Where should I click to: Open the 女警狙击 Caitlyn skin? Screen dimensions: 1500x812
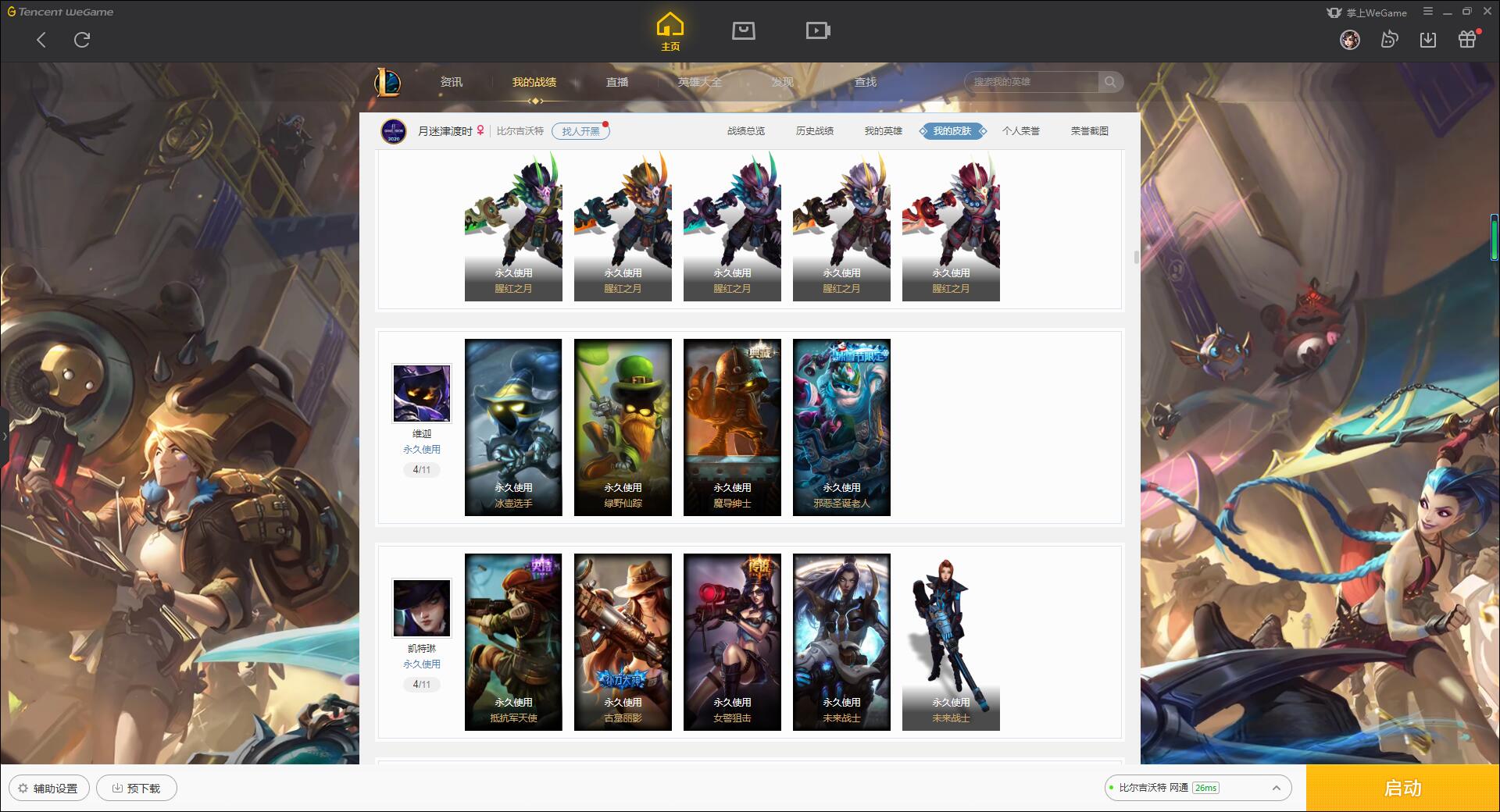(732, 642)
